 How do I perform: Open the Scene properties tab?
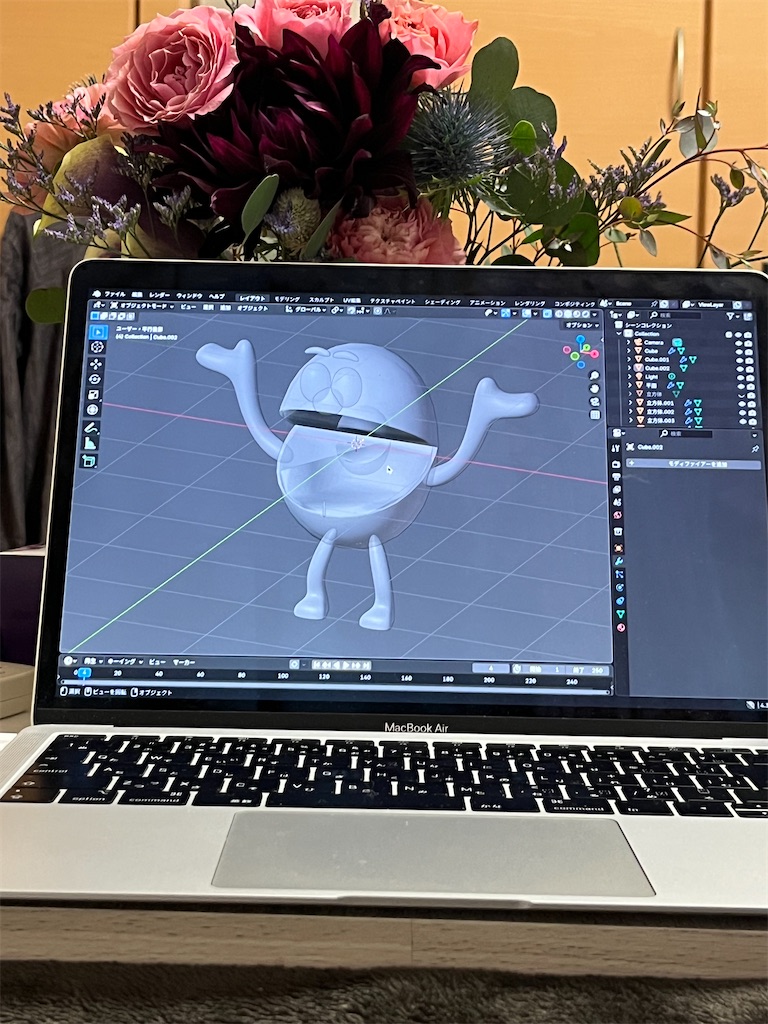coord(617,502)
